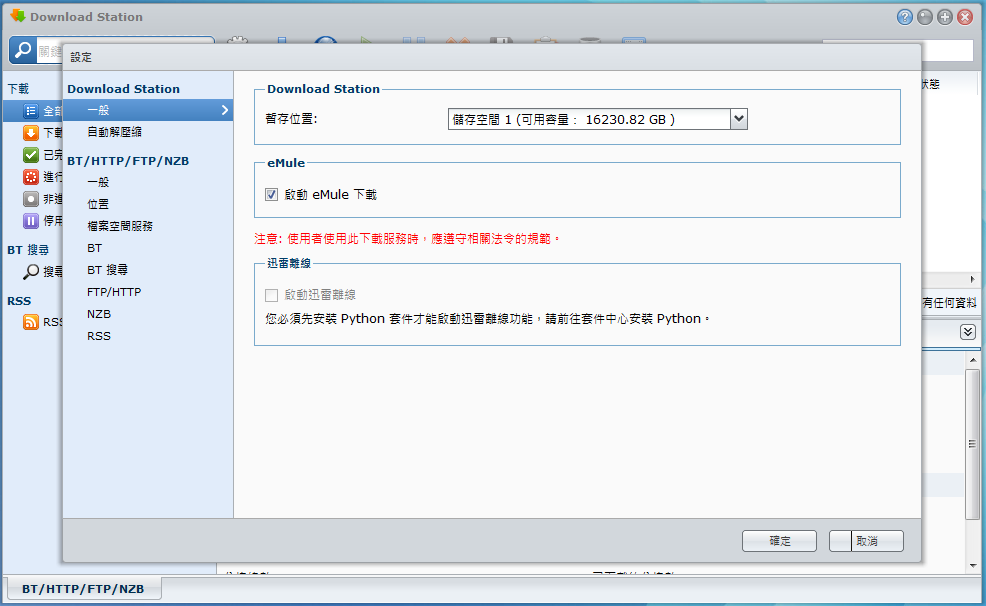The width and height of the screenshot is (986, 606).
Task: Click 確定 button to confirm settings
Action: [779, 541]
